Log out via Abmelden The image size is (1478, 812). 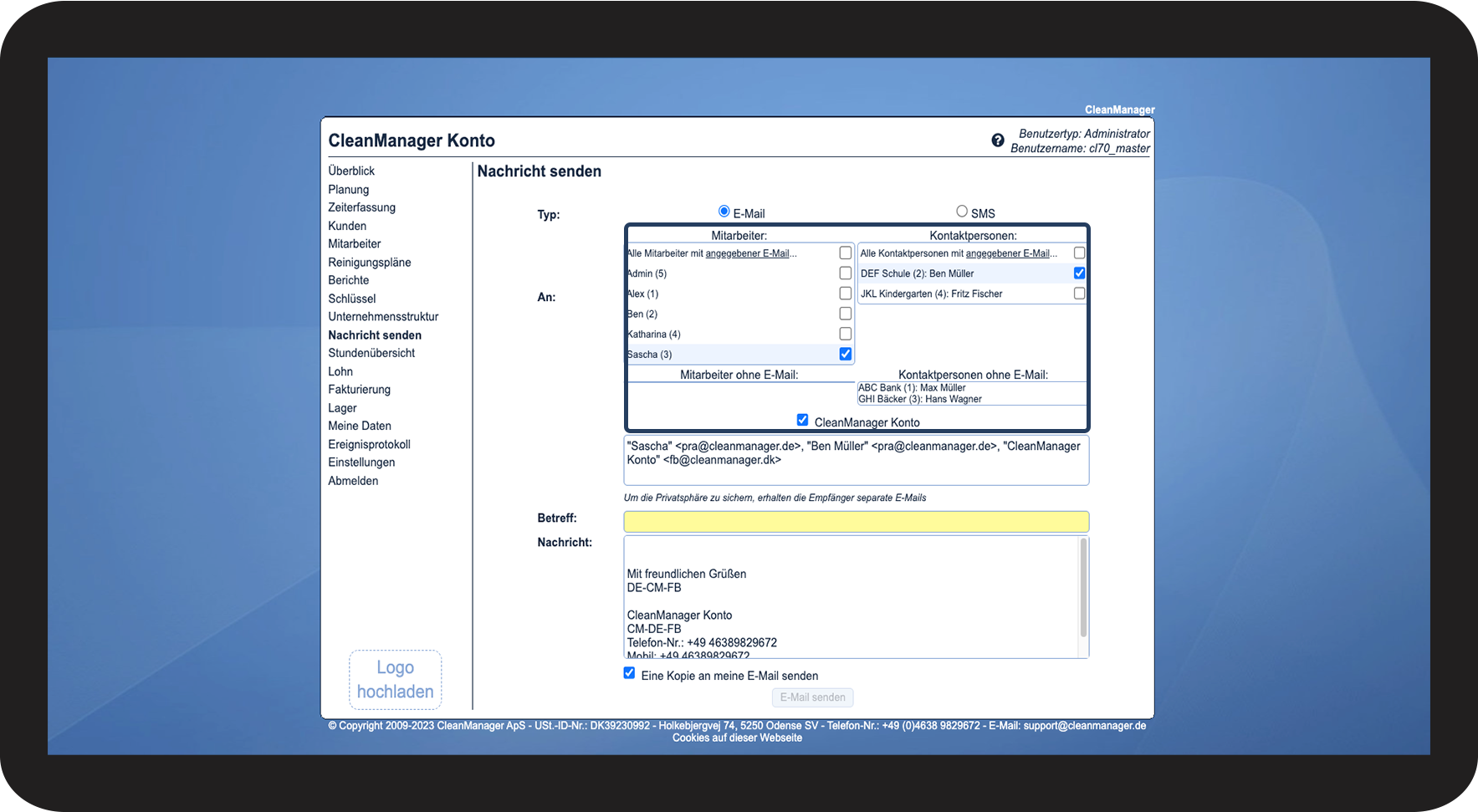coord(353,481)
